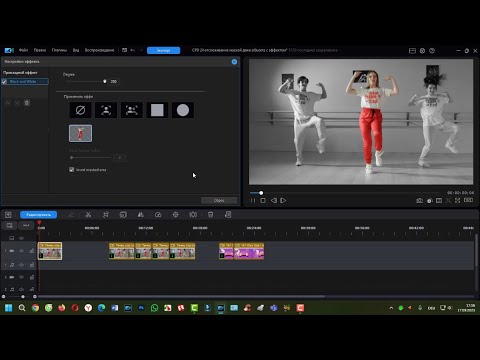Select the red dancer motion-tracking mask thumbnail
Image resolution: width=480 pixels, height=360 pixels.
[80, 133]
